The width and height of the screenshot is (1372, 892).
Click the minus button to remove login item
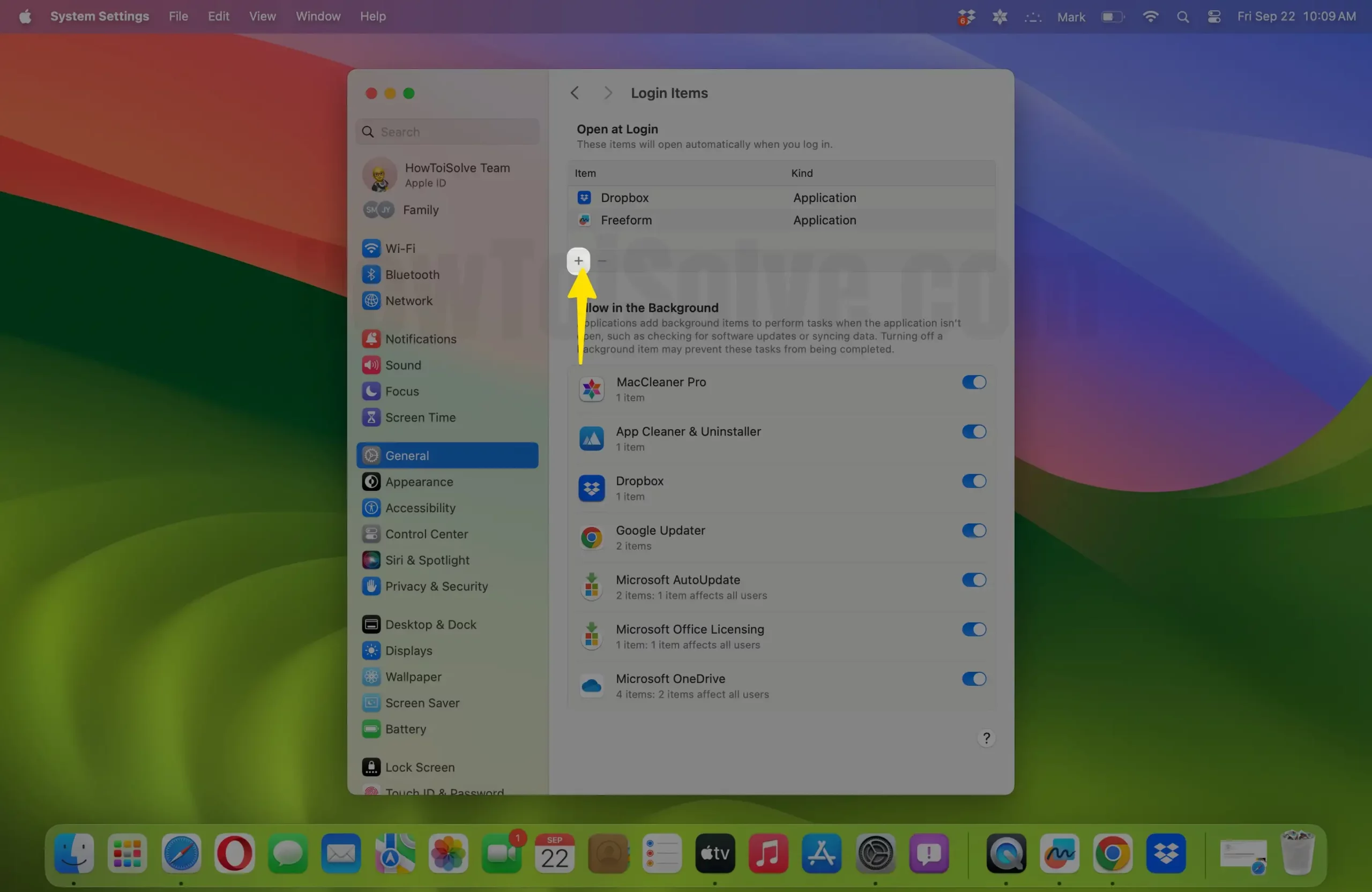pyautogui.click(x=602, y=260)
